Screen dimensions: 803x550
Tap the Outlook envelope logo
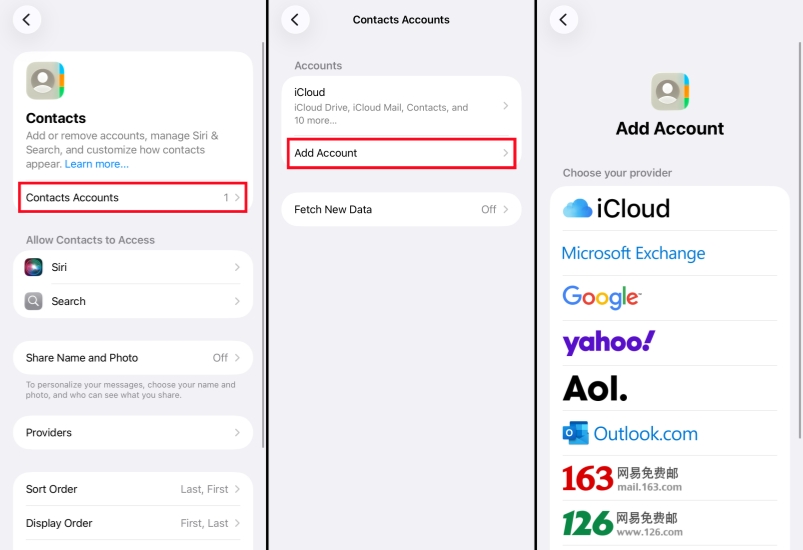pos(575,433)
